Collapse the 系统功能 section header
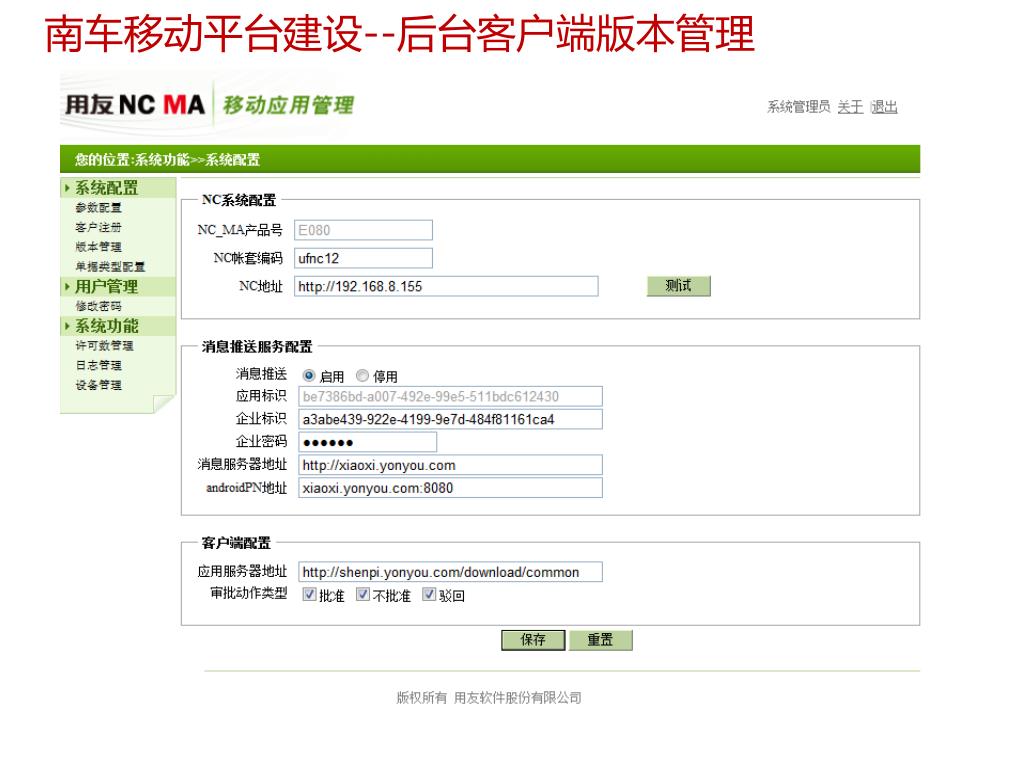The height and width of the screenshot is (768, 1024). click(118, 326)
